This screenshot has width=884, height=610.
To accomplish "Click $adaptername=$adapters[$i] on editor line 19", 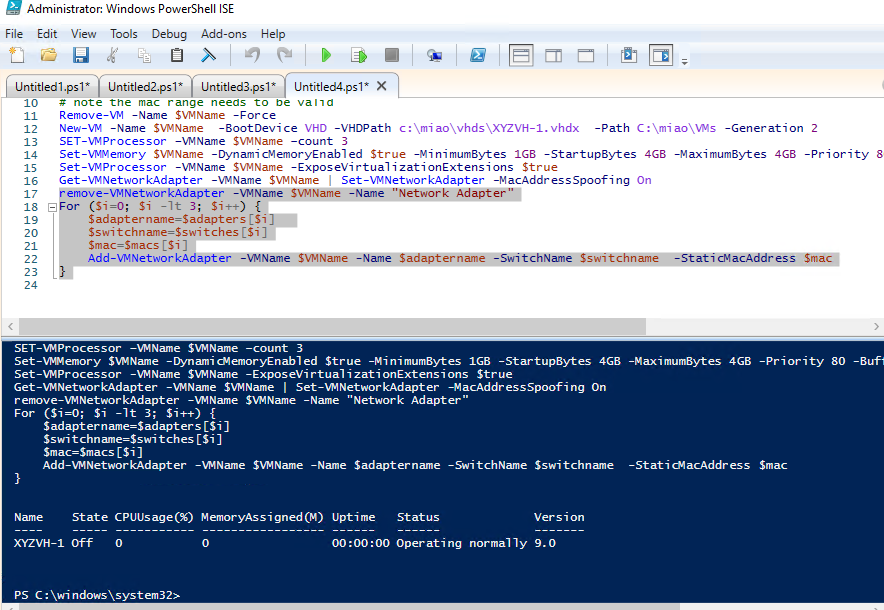I will [x=182, y=219].
